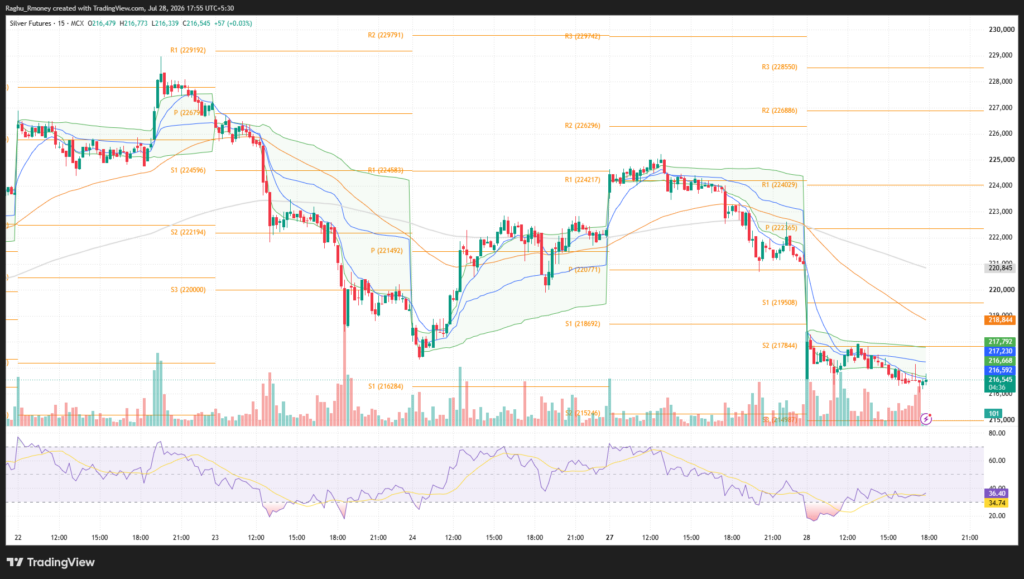This screenshot has width=1024, height=579.
Task: Click the R1 (224217) pivot label
Action: coord(582,180)
